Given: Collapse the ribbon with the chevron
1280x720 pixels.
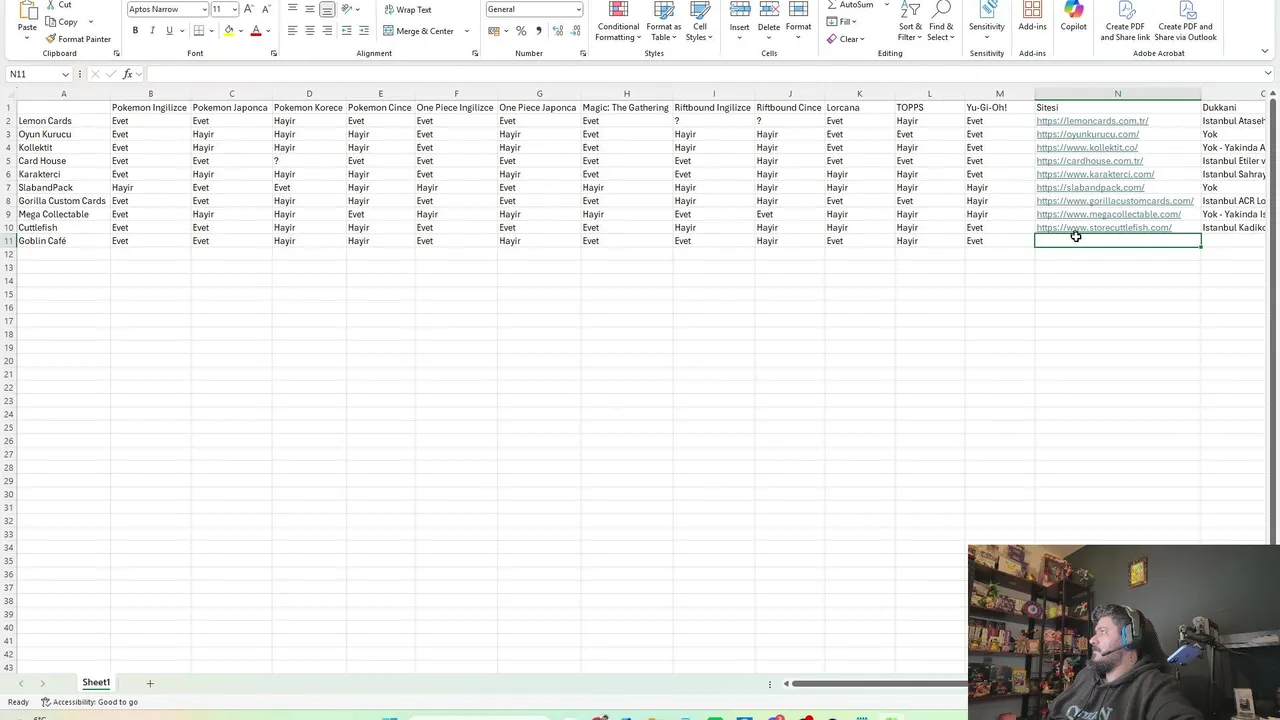Looking at the screenshot, I should [1265, 52].
